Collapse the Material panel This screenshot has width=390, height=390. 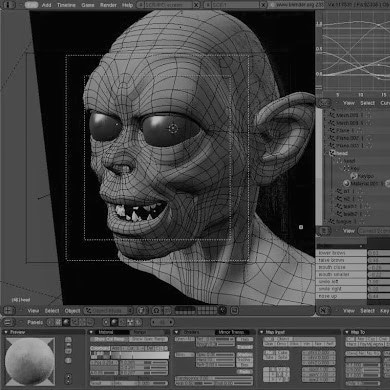pyautogui.click(x=91, y=332)
